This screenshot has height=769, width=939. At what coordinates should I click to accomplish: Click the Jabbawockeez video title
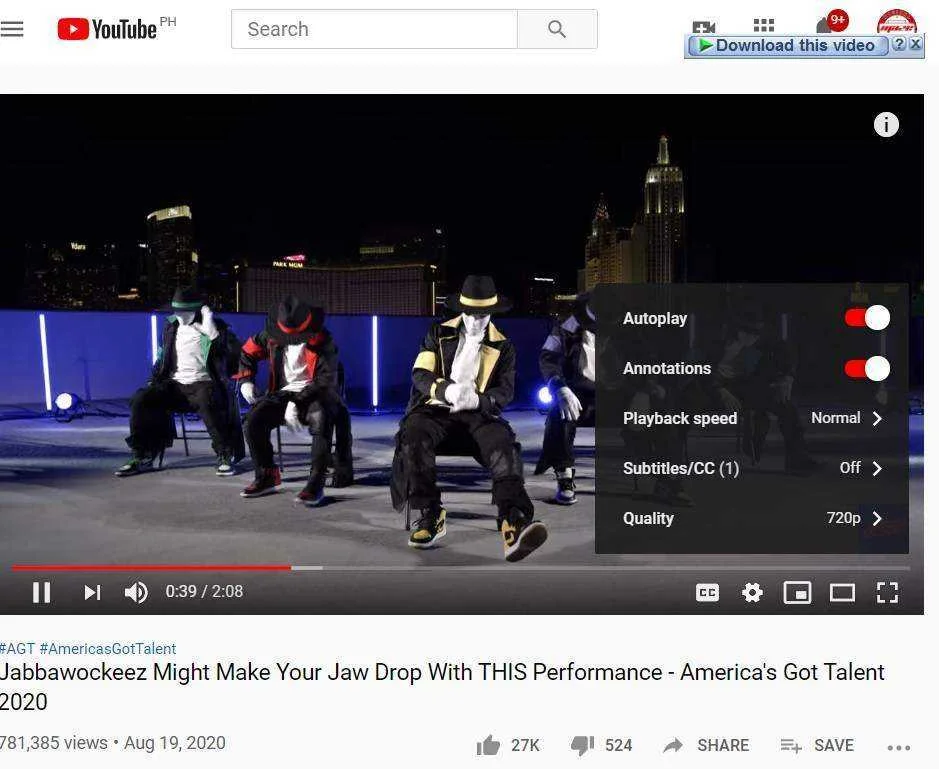point(442,686)
